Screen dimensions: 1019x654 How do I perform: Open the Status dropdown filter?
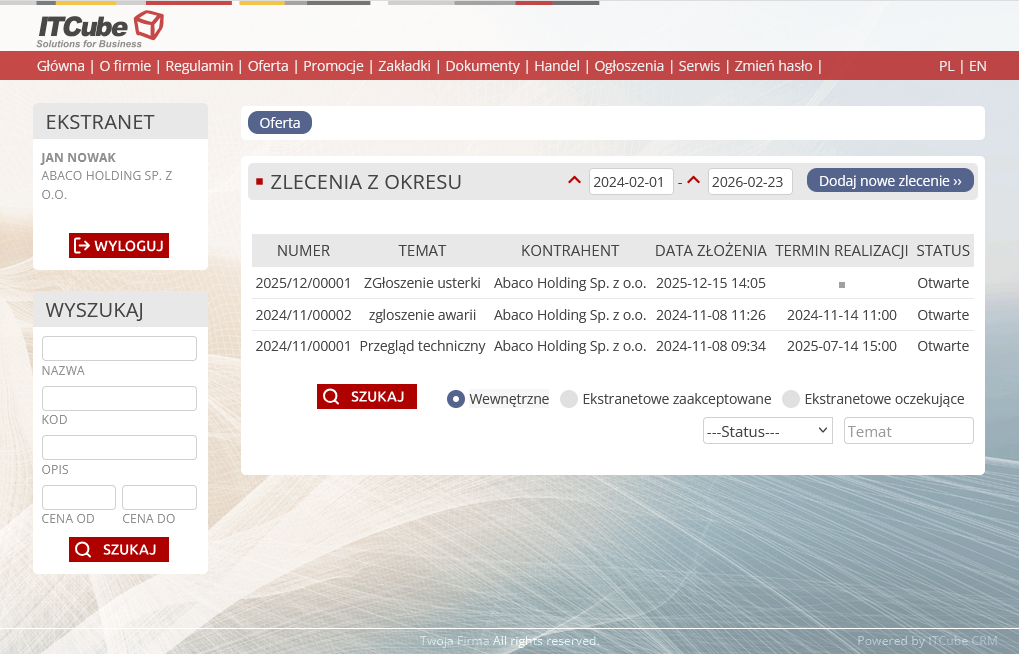point(767,431)
